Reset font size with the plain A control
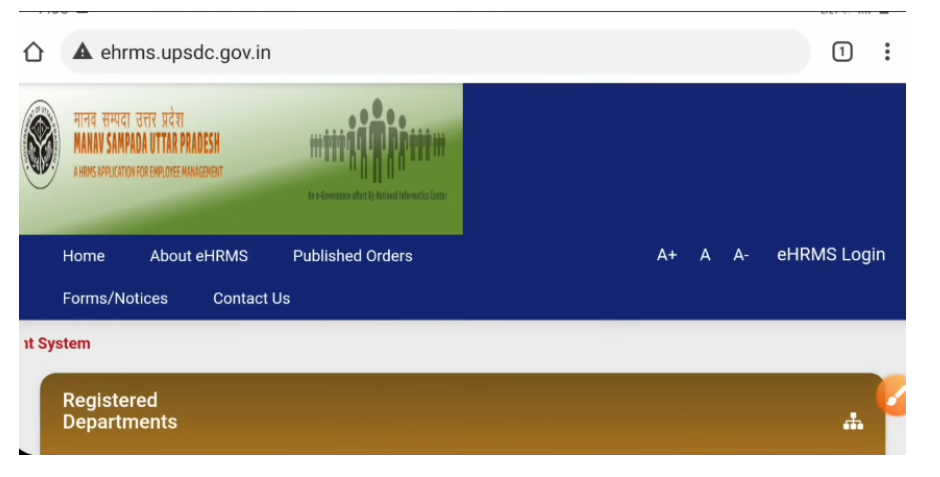Image resolution: width=940 pixels, height=477 pixels. click(705, 256)
